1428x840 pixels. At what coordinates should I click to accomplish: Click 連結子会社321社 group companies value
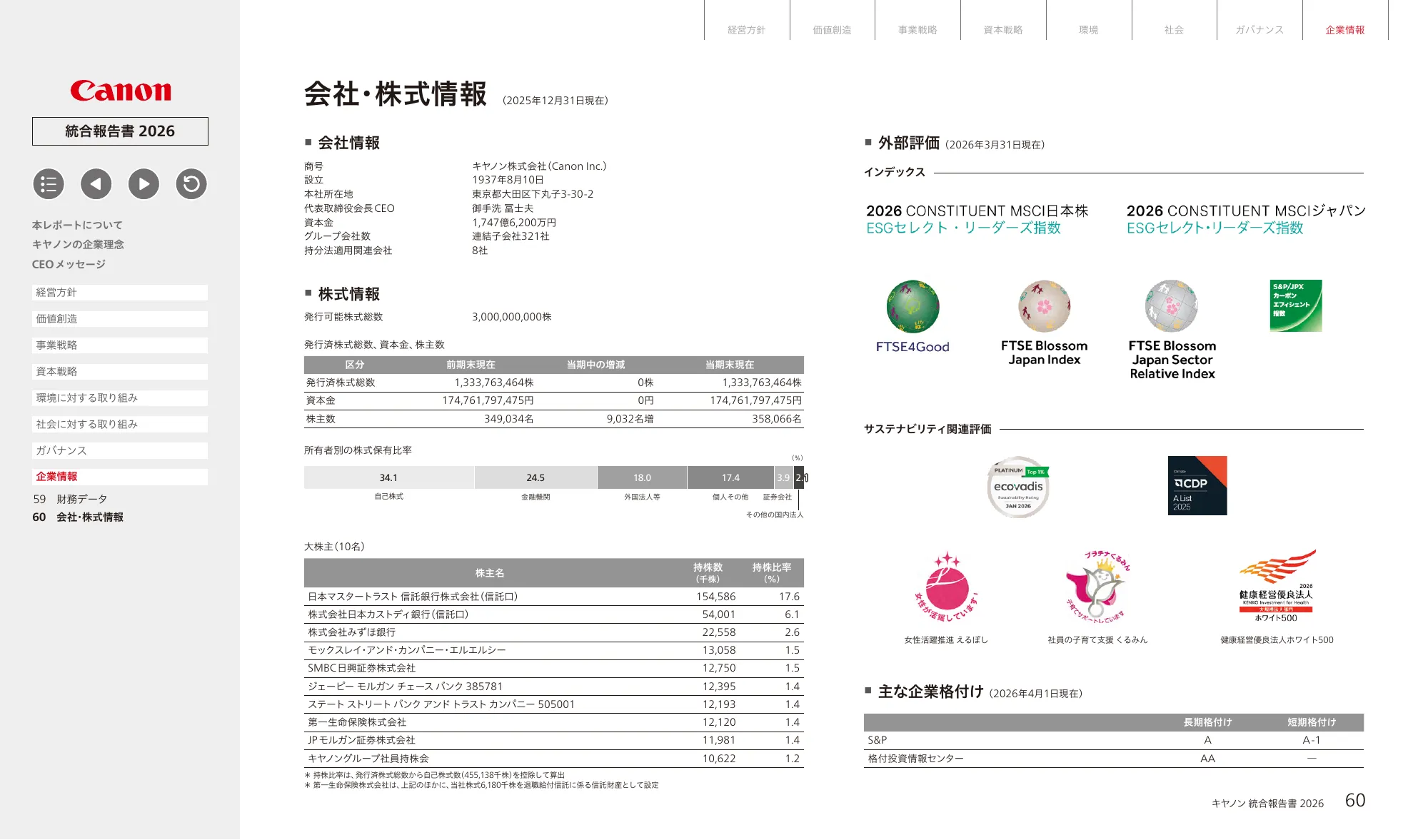(x=511, y=236)
